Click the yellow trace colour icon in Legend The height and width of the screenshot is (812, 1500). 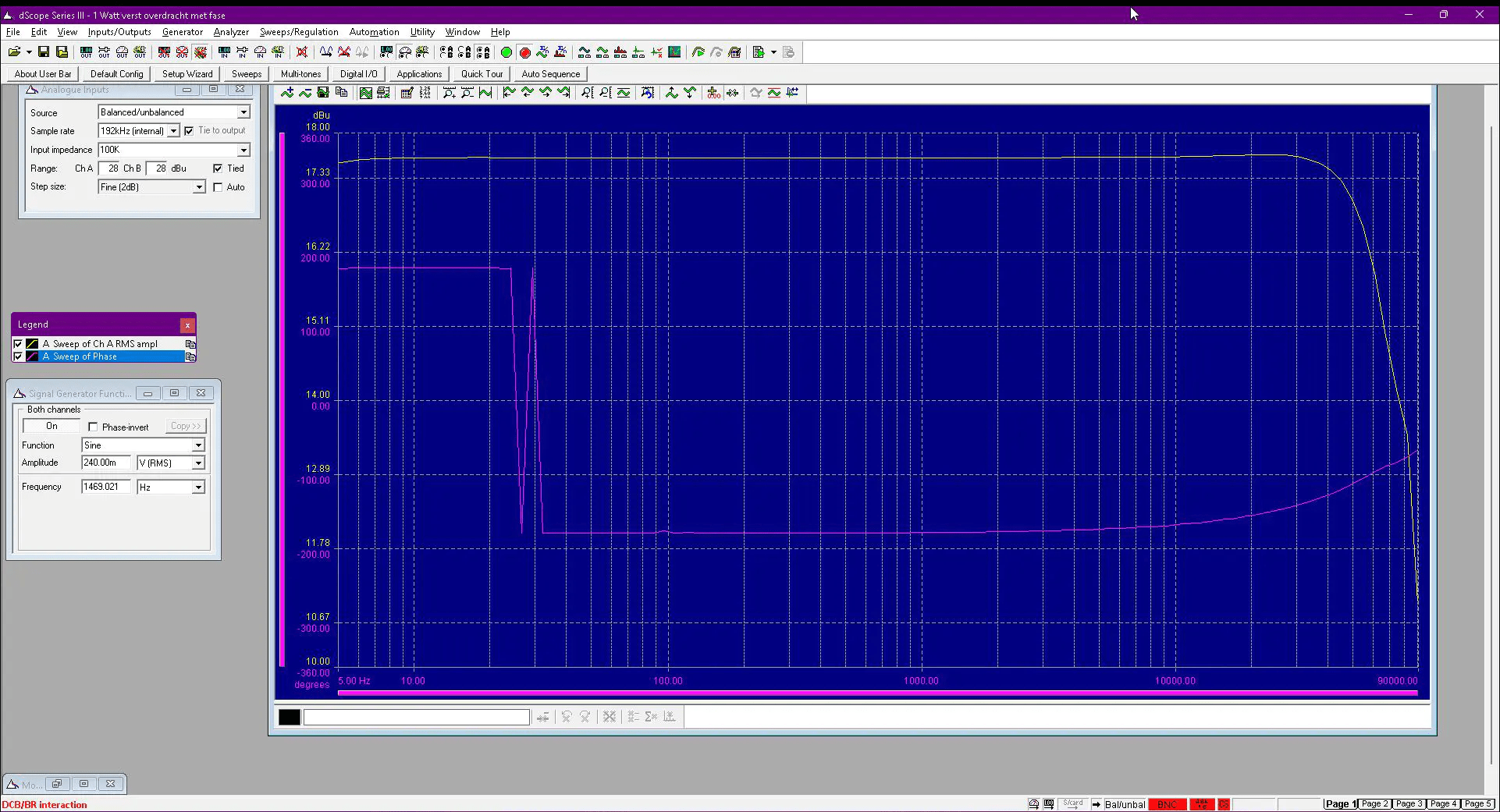32,344
